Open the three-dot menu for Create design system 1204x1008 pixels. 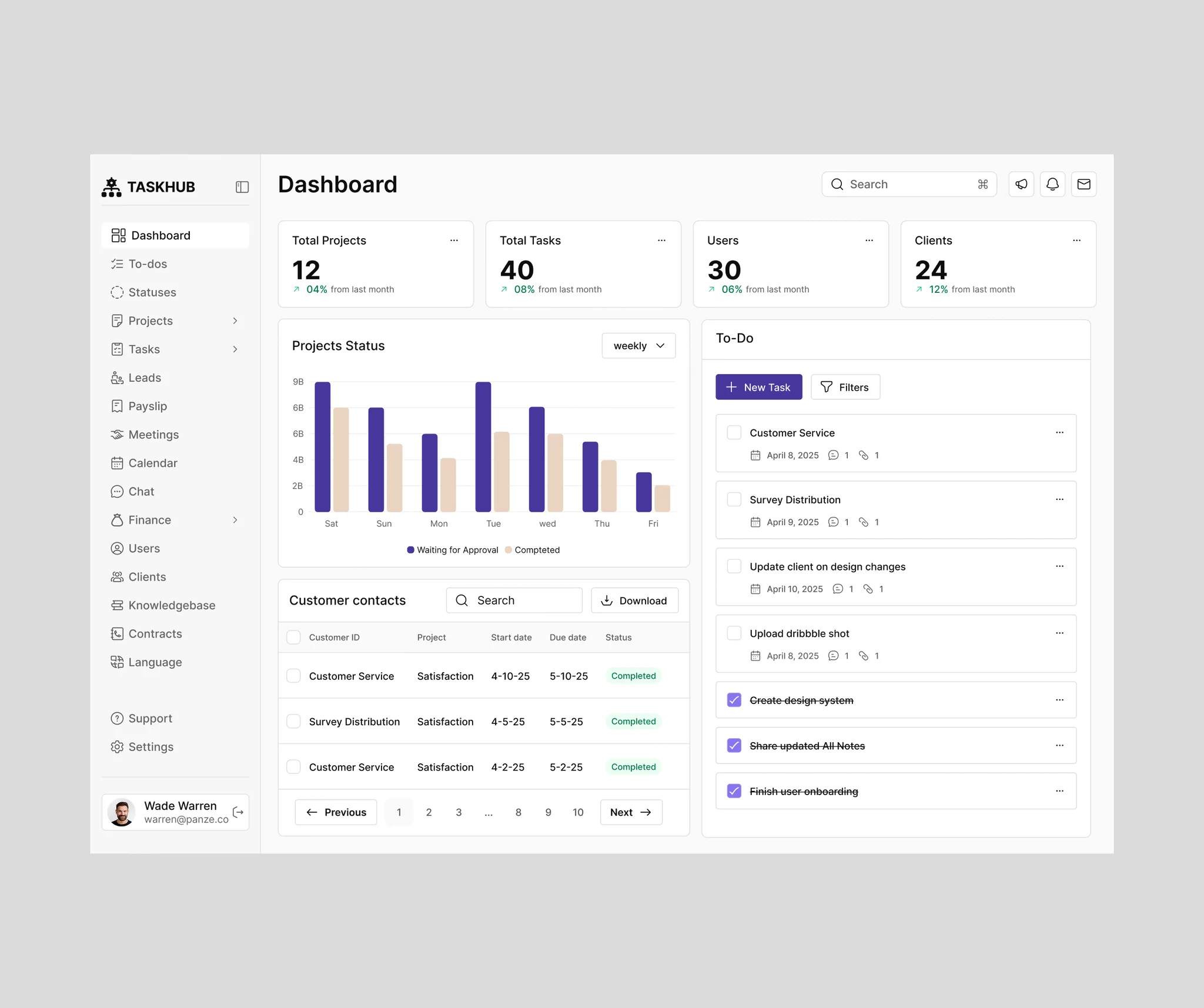[1059, 700]
